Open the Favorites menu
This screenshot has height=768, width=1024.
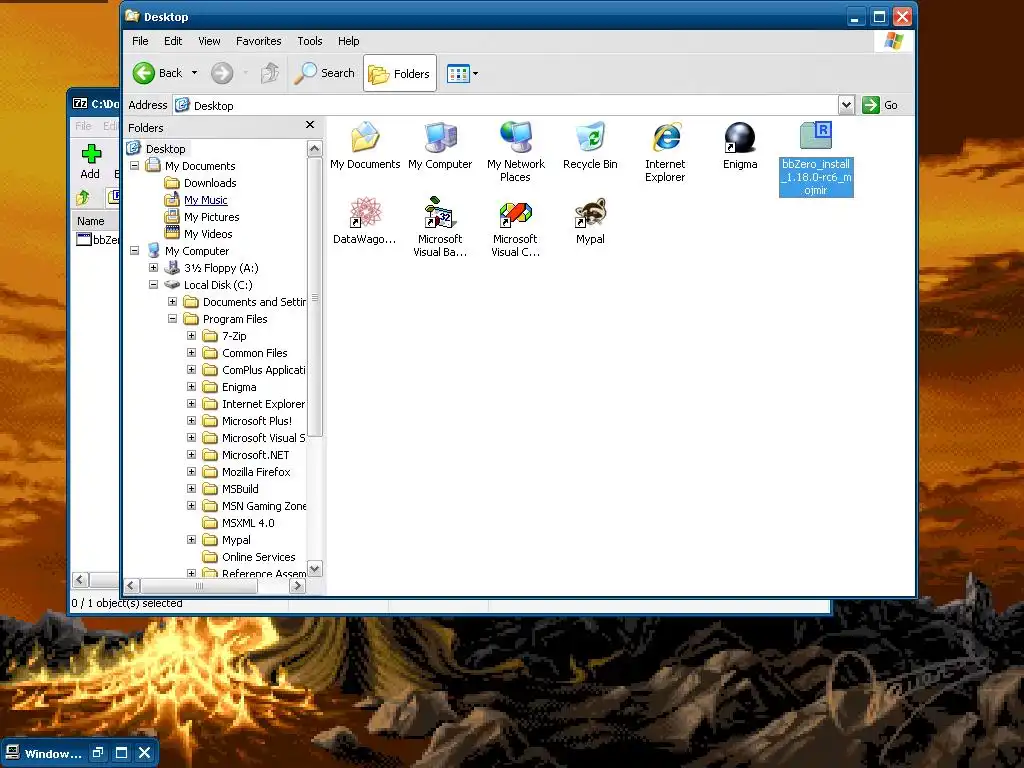tap(259, 41)
